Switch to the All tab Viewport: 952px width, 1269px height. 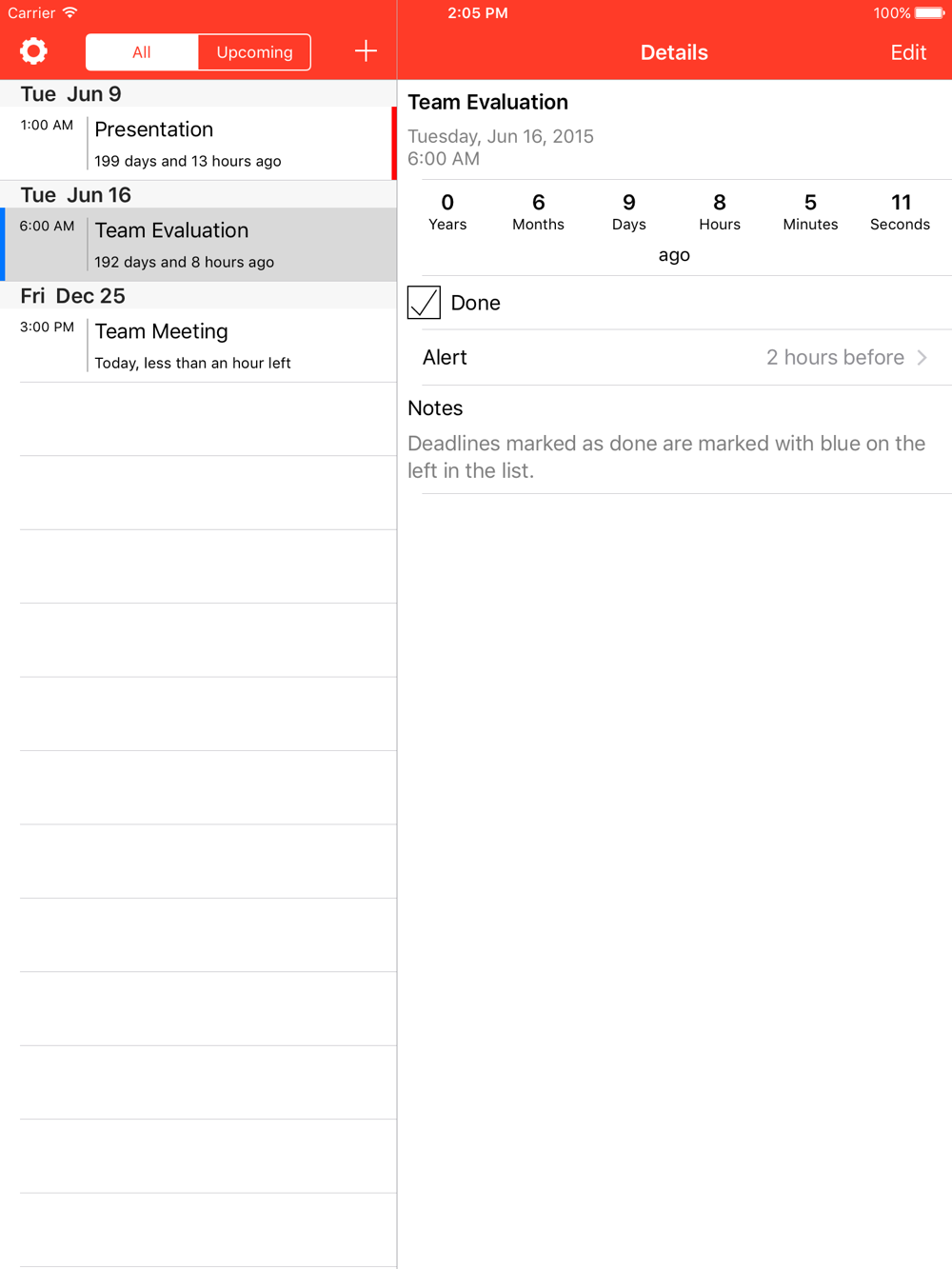click(x=142, y=52)
